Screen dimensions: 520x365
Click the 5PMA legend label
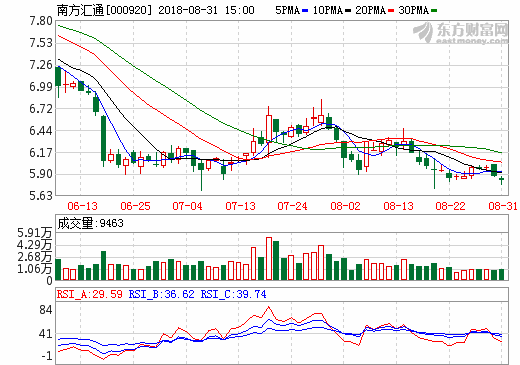click(287, 10)
